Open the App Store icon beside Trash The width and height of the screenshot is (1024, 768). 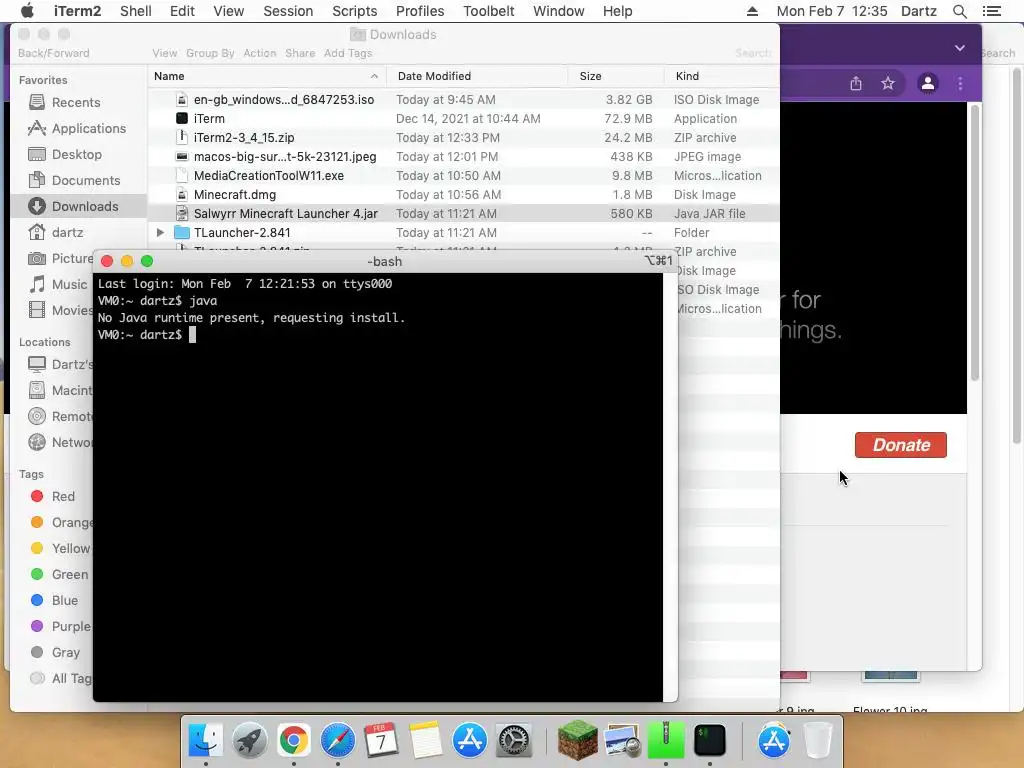tap(773, 741)
